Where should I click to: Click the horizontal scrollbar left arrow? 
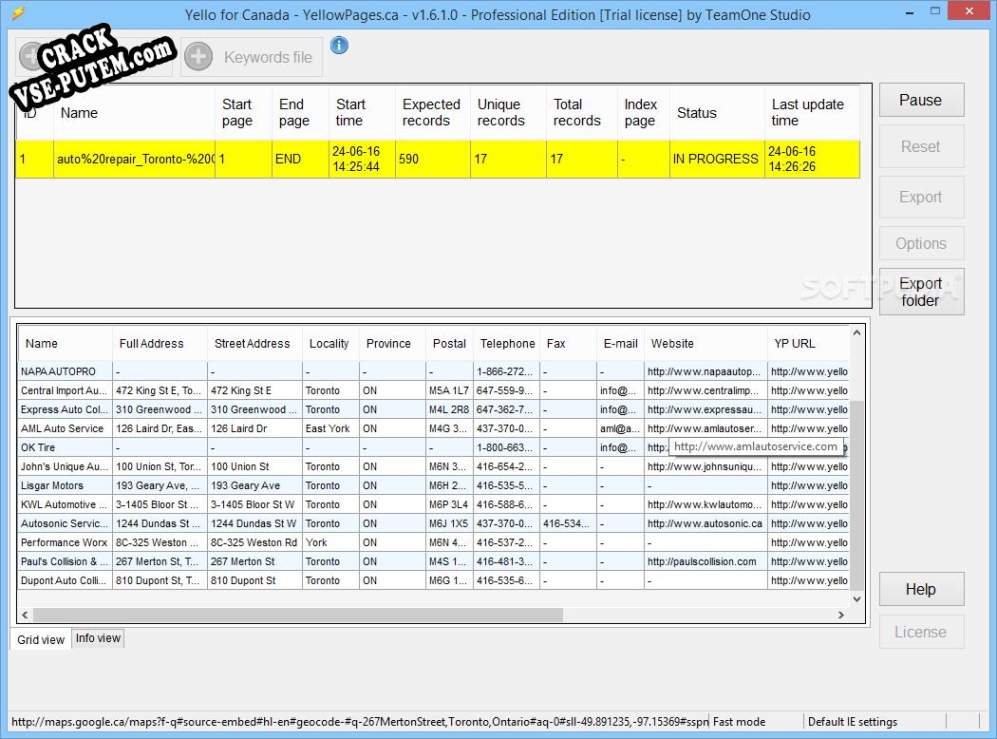25,615
